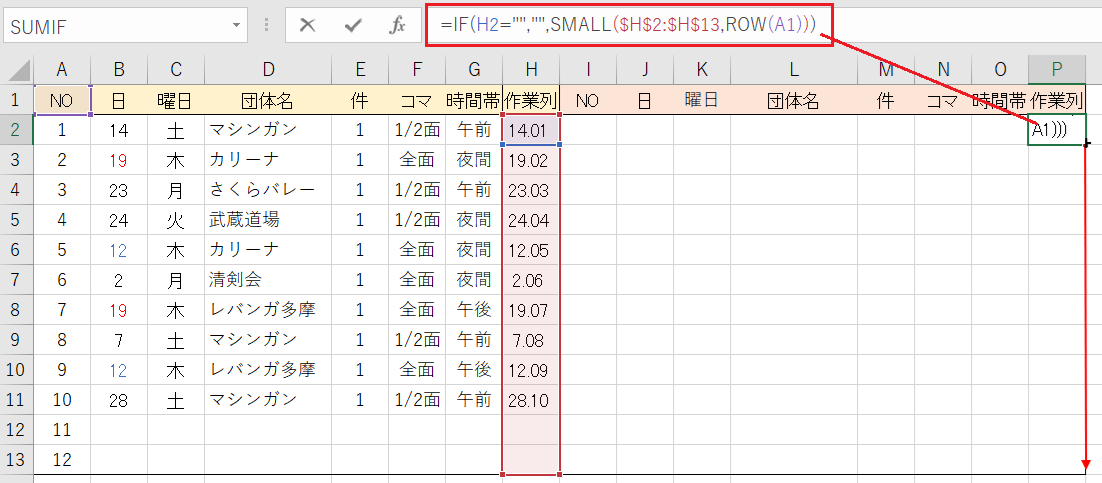Viewport: 1102px width, 483px height.
Task: Click cell A12 containing 11
Action: (62, 430)
